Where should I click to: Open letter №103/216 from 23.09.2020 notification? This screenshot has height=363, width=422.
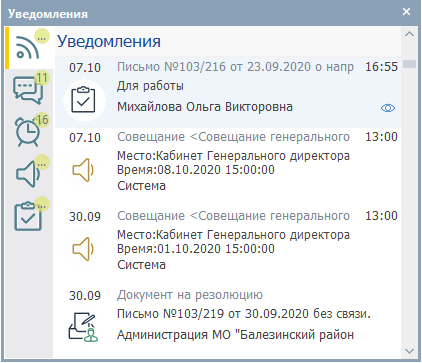tap(235, 67)
